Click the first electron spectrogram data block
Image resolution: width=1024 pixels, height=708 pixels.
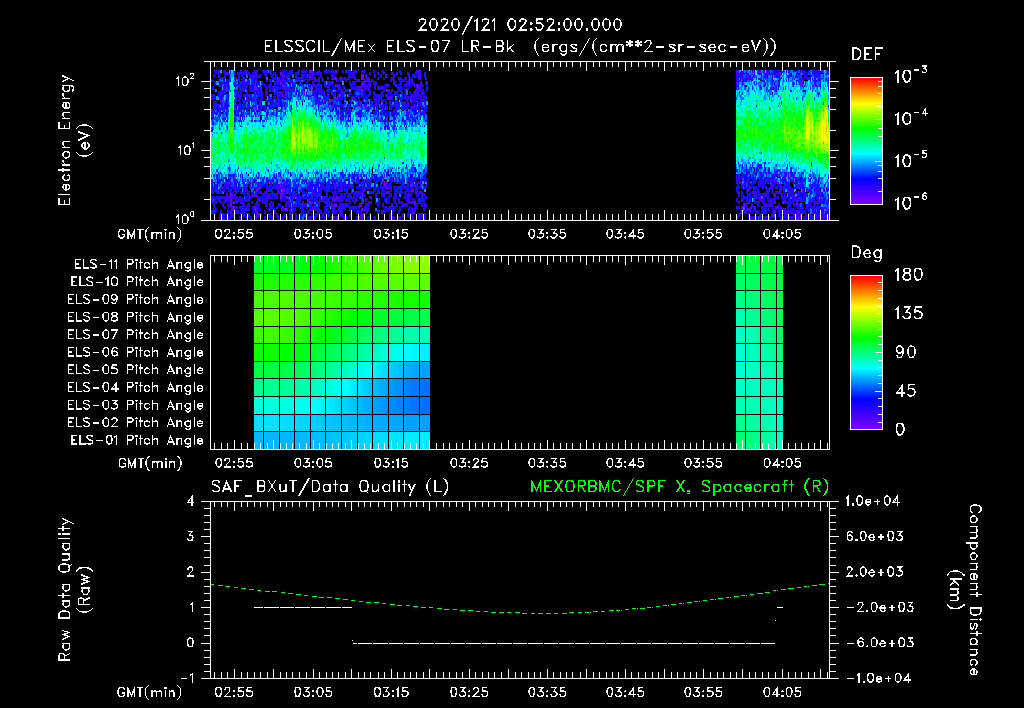(x=319, y=144)
